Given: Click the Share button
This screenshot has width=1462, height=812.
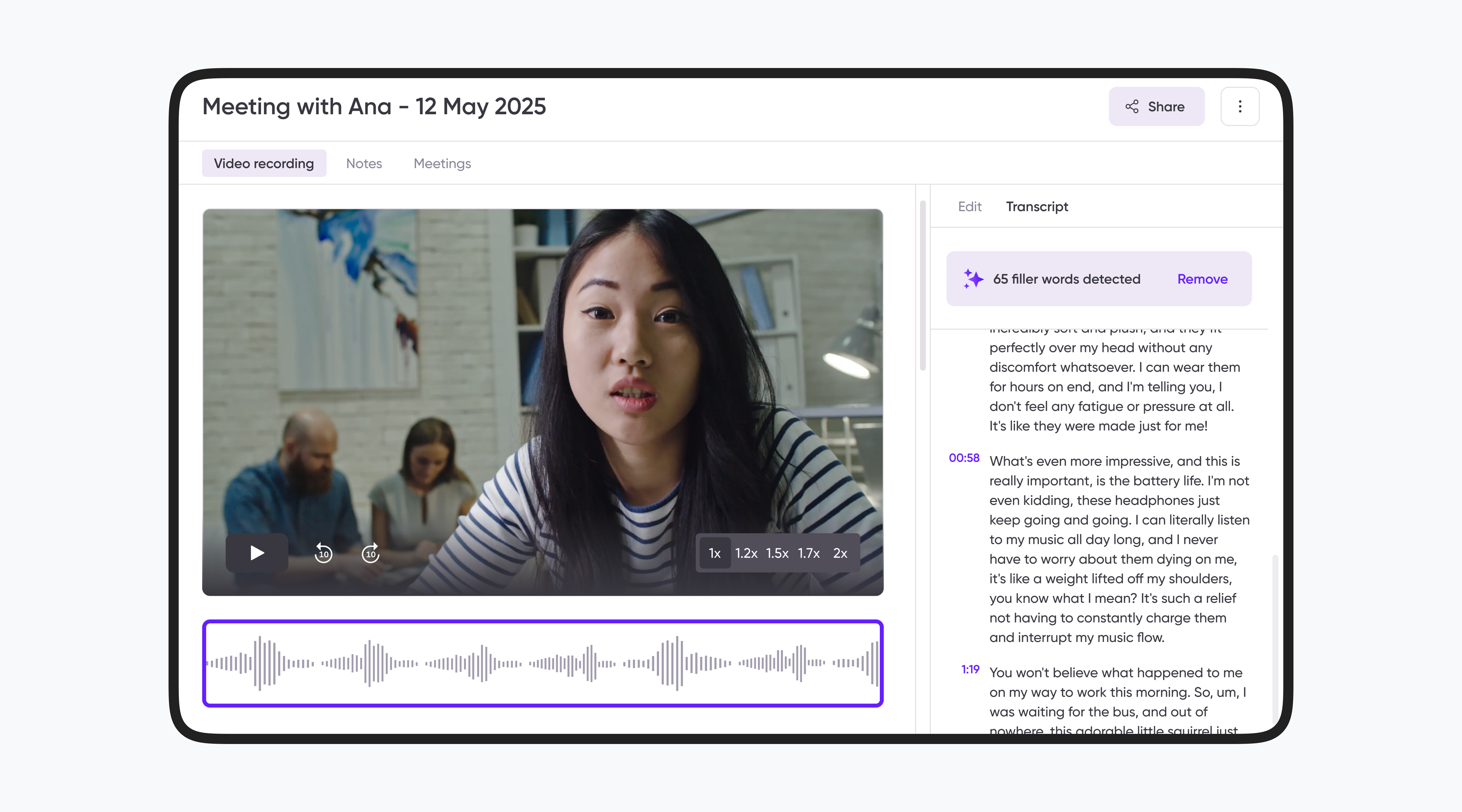Looking at the screenshot, I should pos(1156,107).
